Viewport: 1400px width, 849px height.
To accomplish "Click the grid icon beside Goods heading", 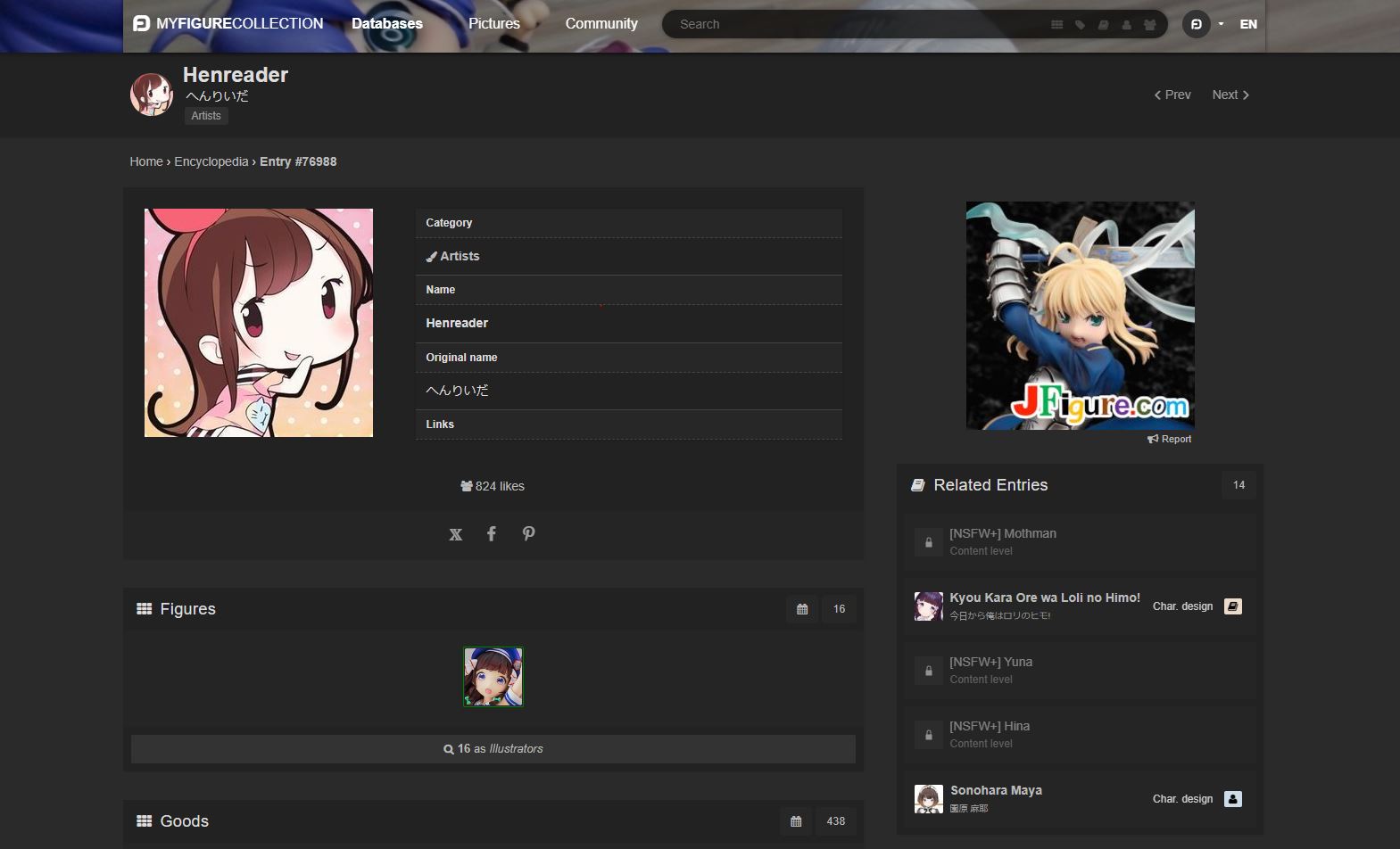I will (144, 821).
